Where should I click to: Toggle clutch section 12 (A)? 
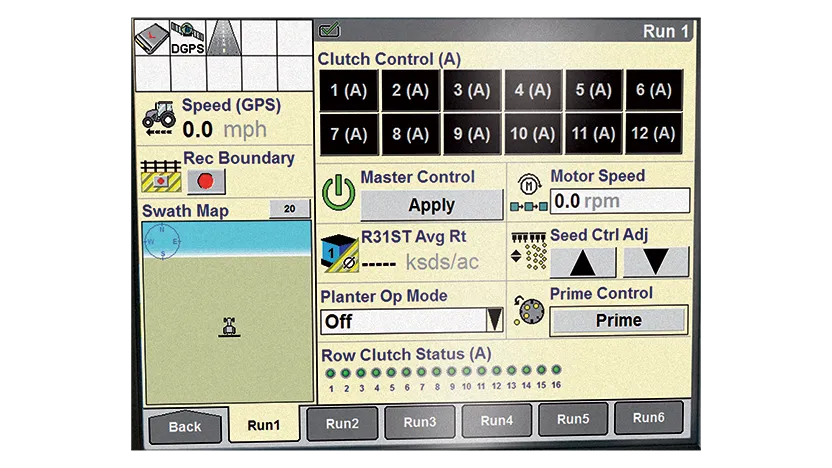click(654, 134)
